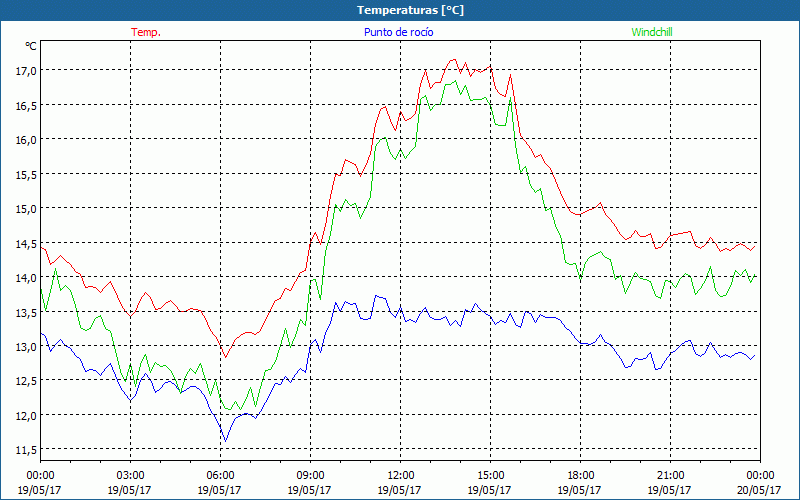Click the '12:00' time axis label
Image resolution: width=800 pixels, height=500 pixels.
[x=401, y=476]
